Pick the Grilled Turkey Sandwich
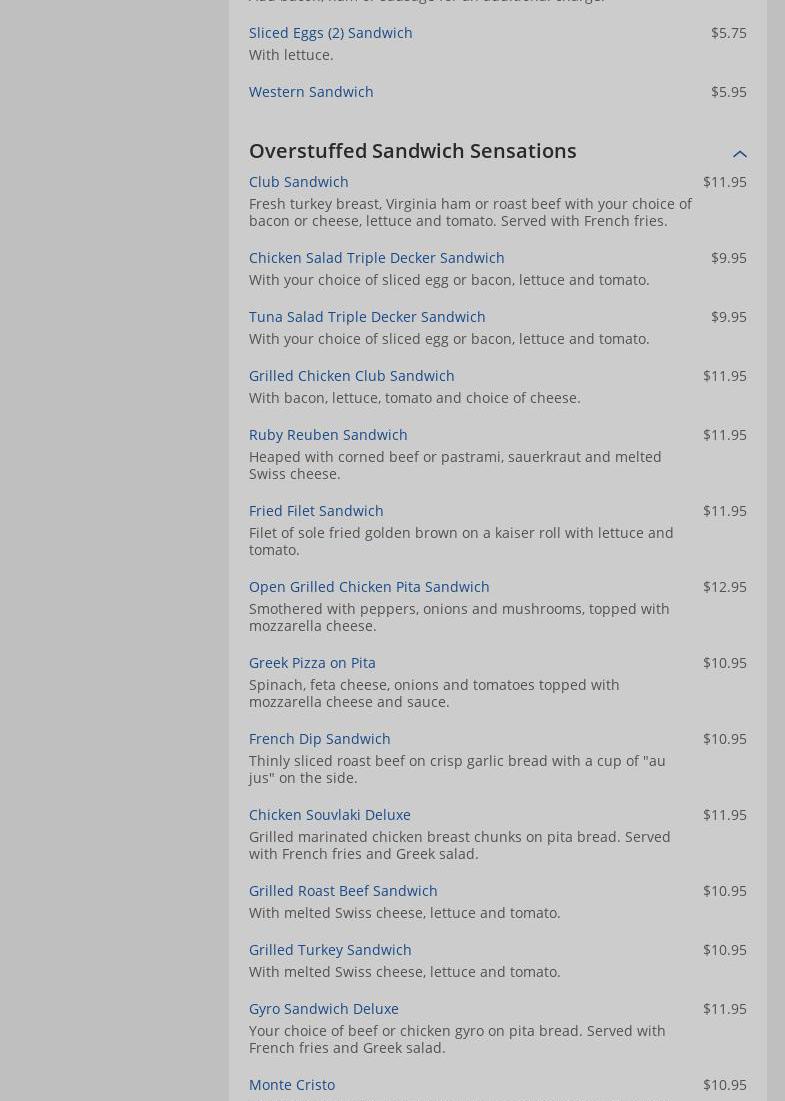This screenshot has height=1101, width=785. (330, 950)
